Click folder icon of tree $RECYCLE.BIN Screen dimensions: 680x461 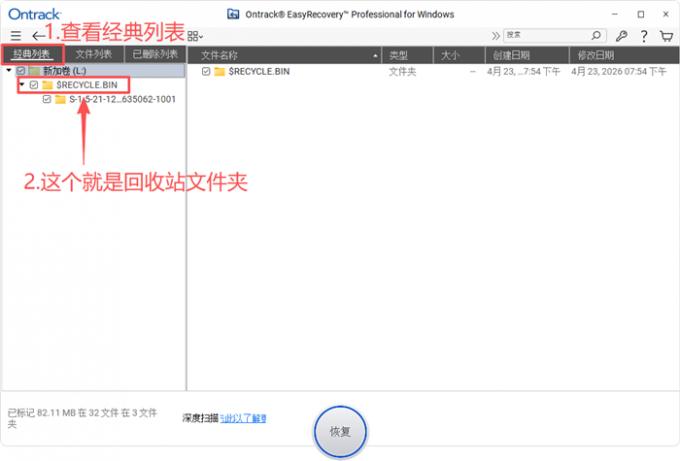point(47,85)
